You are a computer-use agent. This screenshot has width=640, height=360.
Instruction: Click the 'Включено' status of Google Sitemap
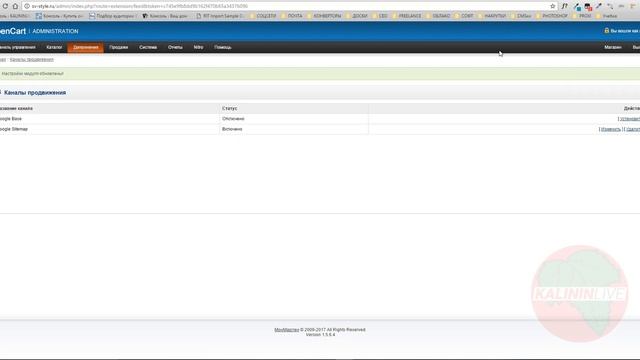(232, 129)
